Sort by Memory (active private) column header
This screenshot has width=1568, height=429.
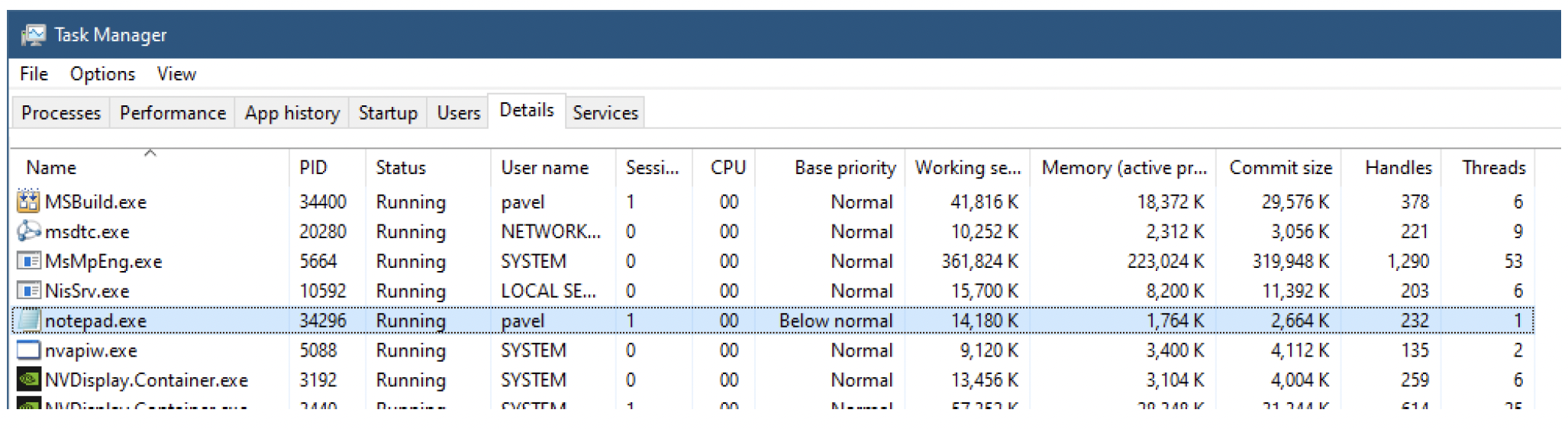[x=1124, y=167]
